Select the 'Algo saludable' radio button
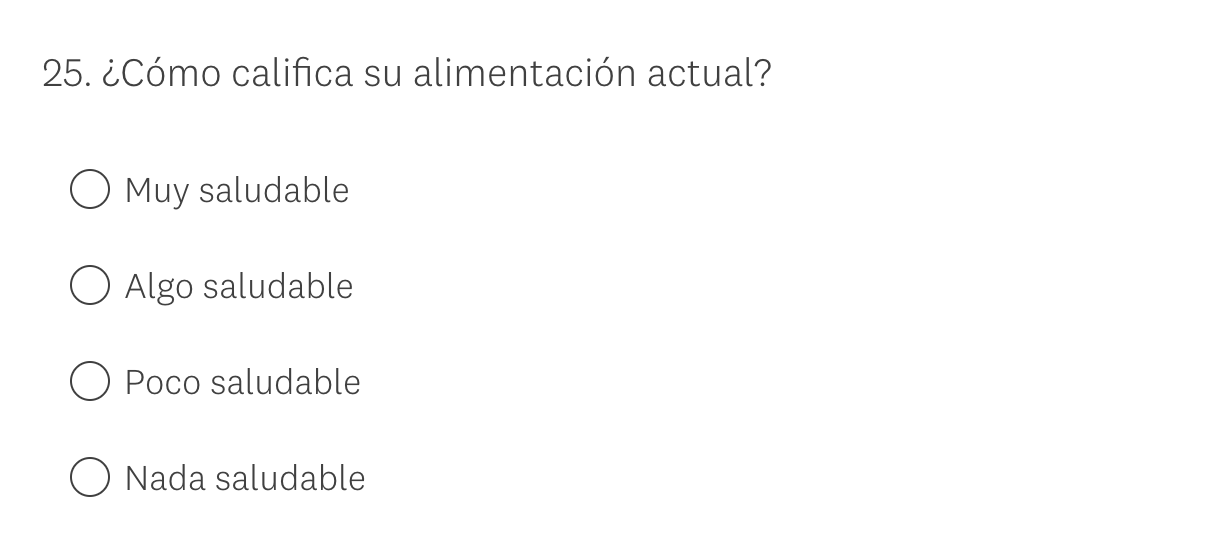This screenshot has width=1218, height=546. pos(90,286)
